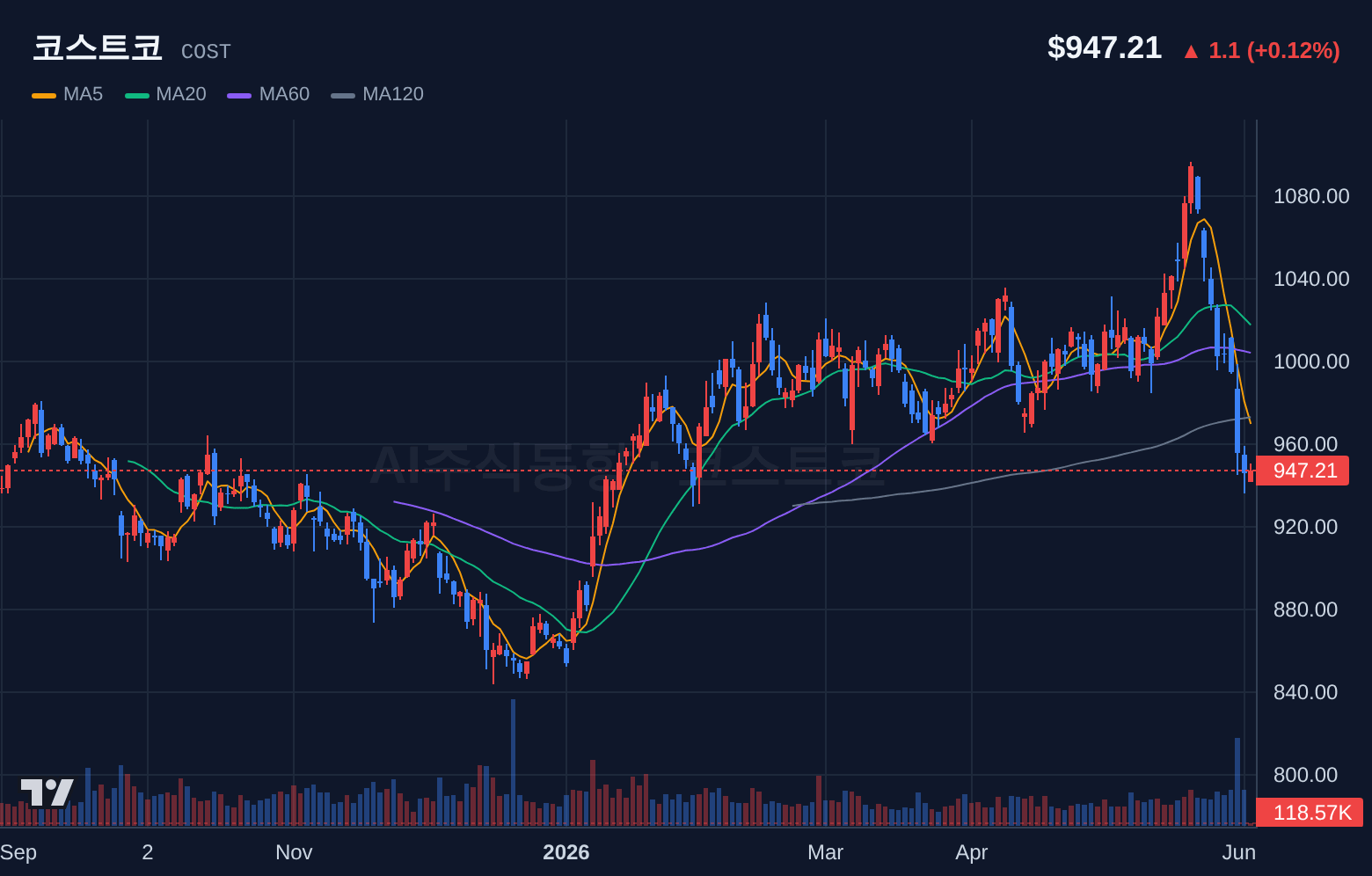Image resolution: width=1372 pixels, height=876 pixels.
Task: Click the red 947.21 price axis tag
Action: (x=1303, y=471)
